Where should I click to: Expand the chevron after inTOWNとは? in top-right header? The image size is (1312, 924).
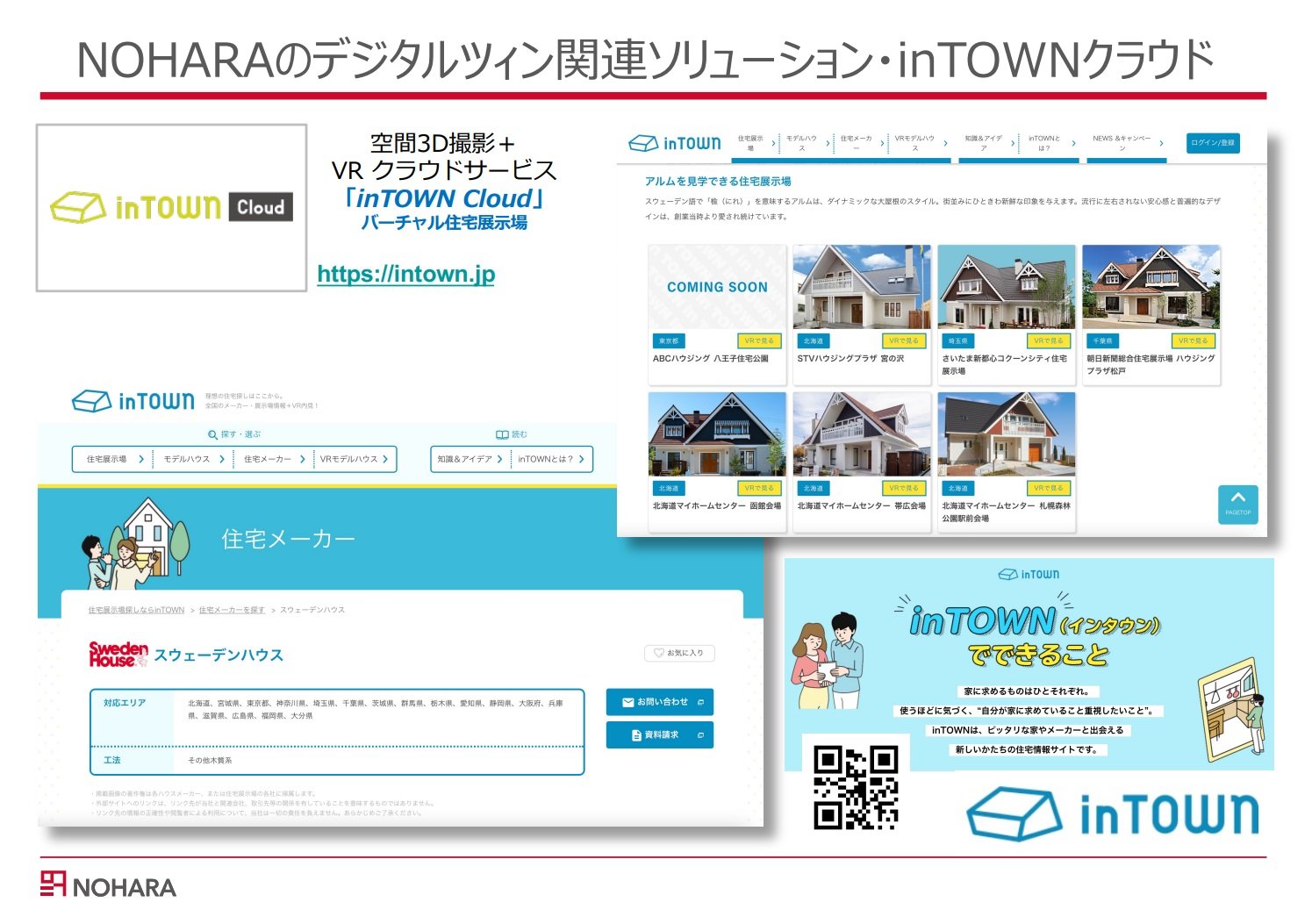[1073, 143]
